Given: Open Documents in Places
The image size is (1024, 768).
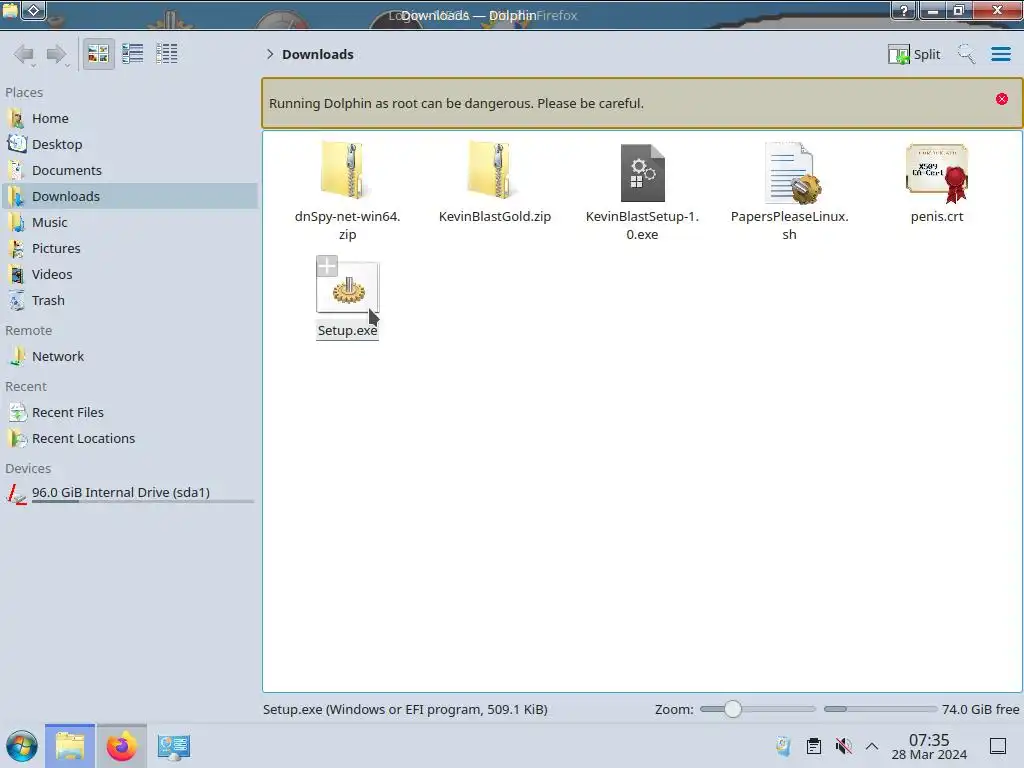Looking at the screenshot, I should (129, 170).
